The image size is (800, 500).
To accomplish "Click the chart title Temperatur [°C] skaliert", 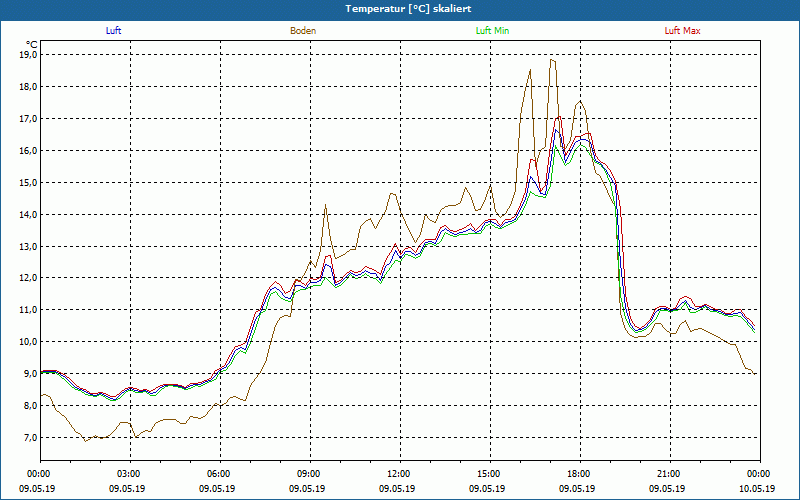I will click(408, 9).
